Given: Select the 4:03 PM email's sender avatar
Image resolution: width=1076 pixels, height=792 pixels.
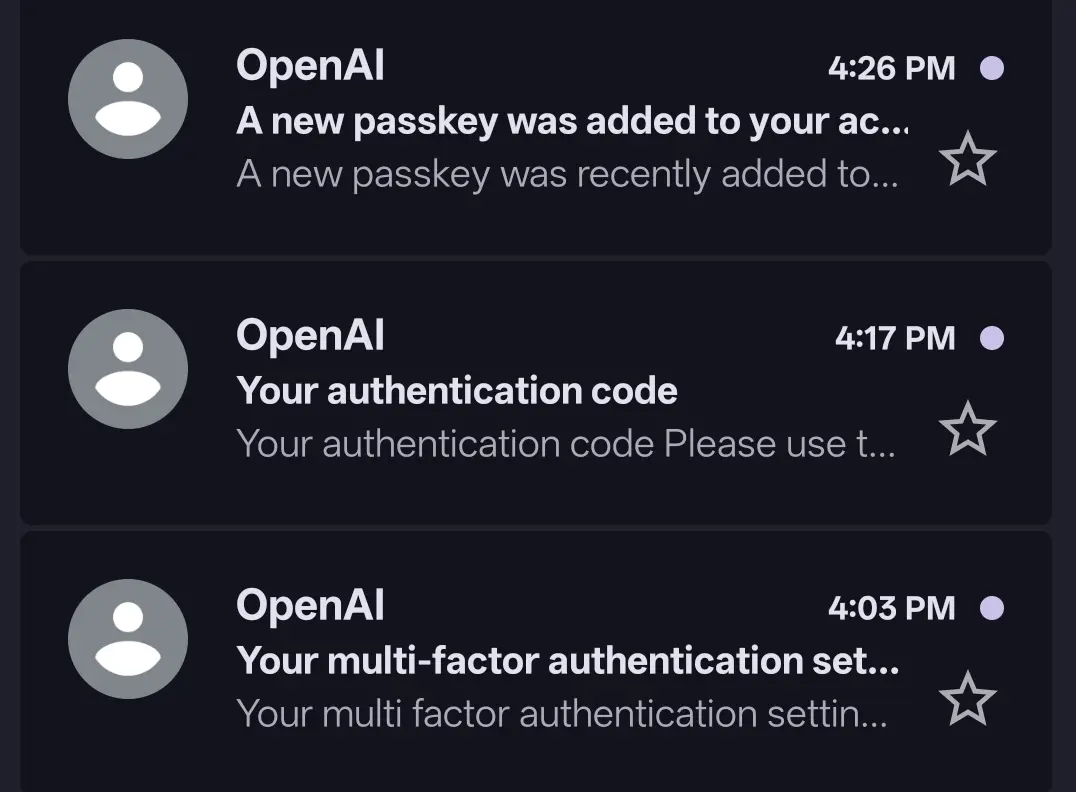Looking at the screenshot, I should click(128, 639).
